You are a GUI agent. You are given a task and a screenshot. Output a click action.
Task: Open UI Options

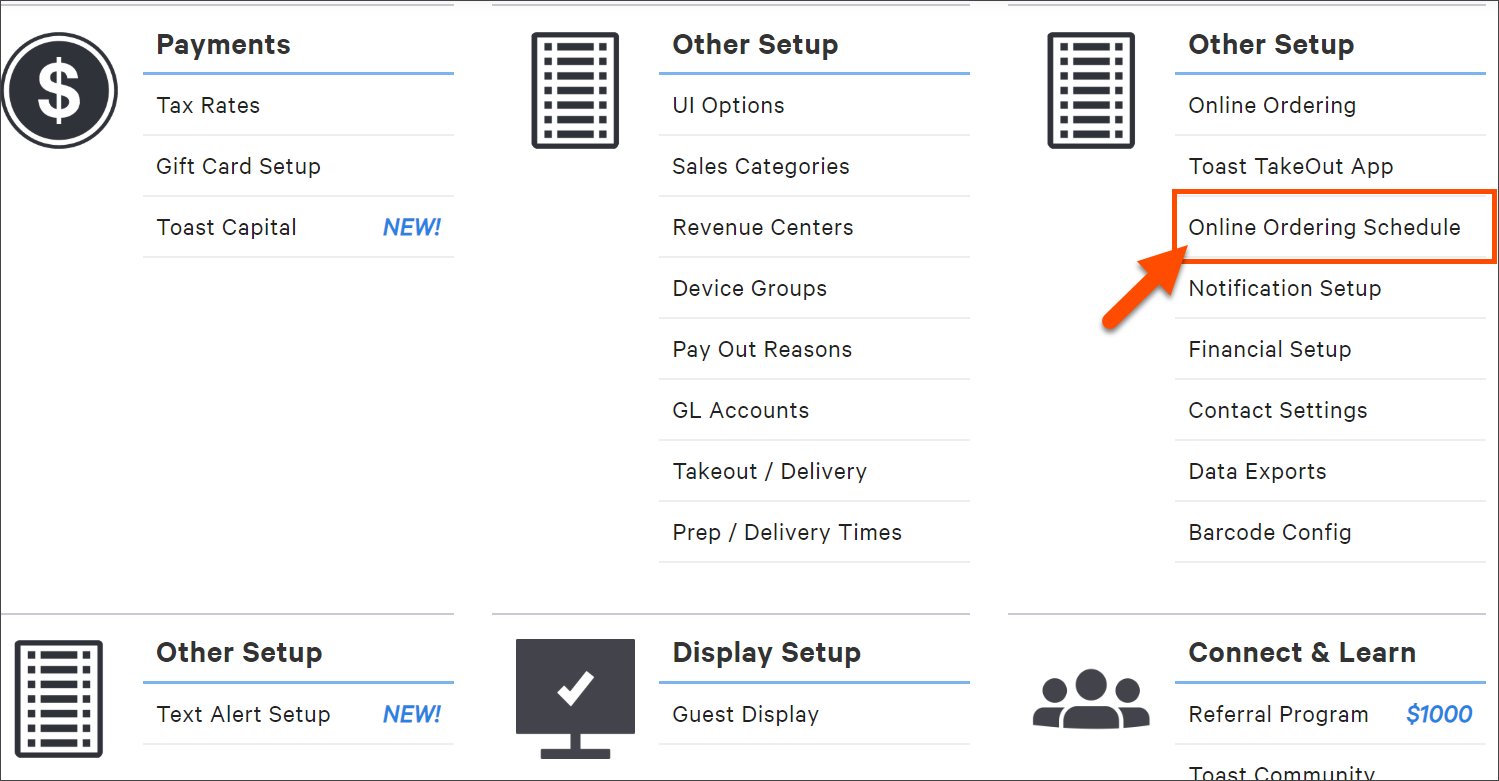tap(727, 105)
